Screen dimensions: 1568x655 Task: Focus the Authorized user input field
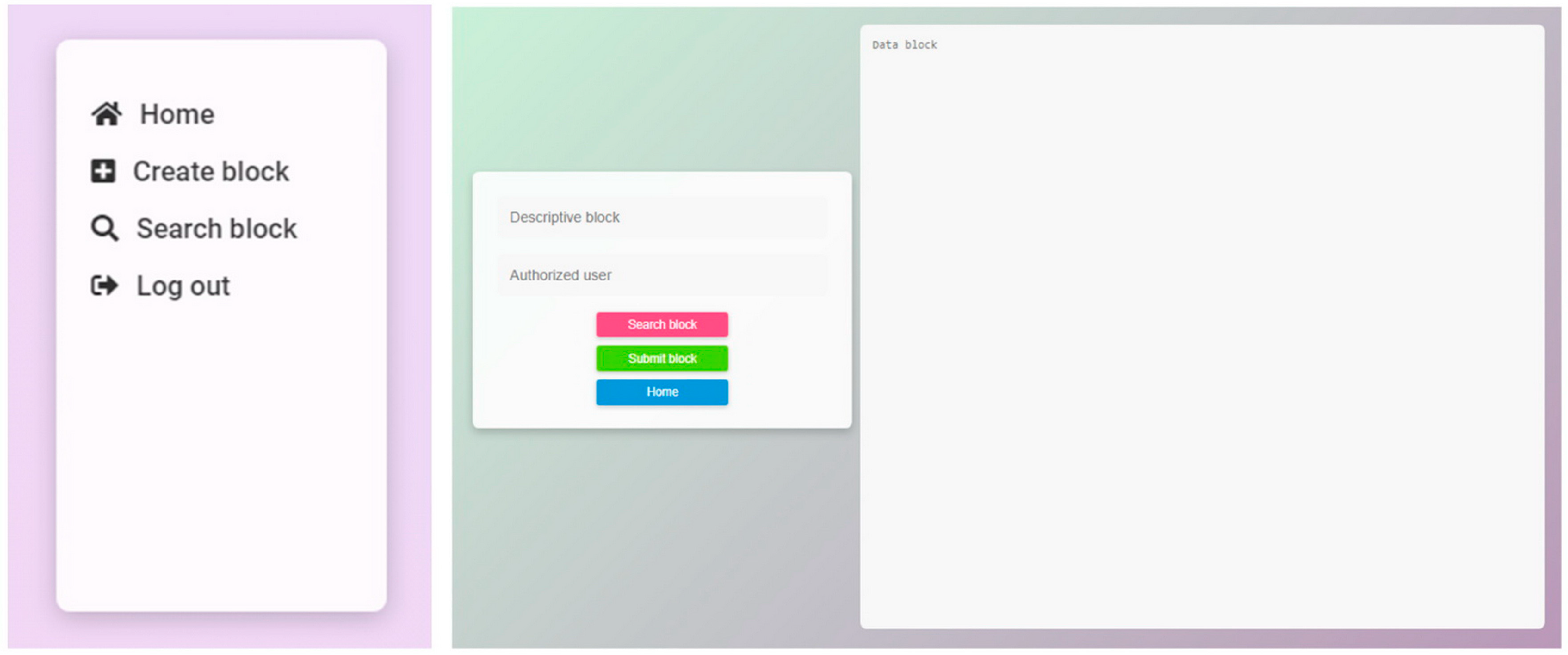[662, 275]
